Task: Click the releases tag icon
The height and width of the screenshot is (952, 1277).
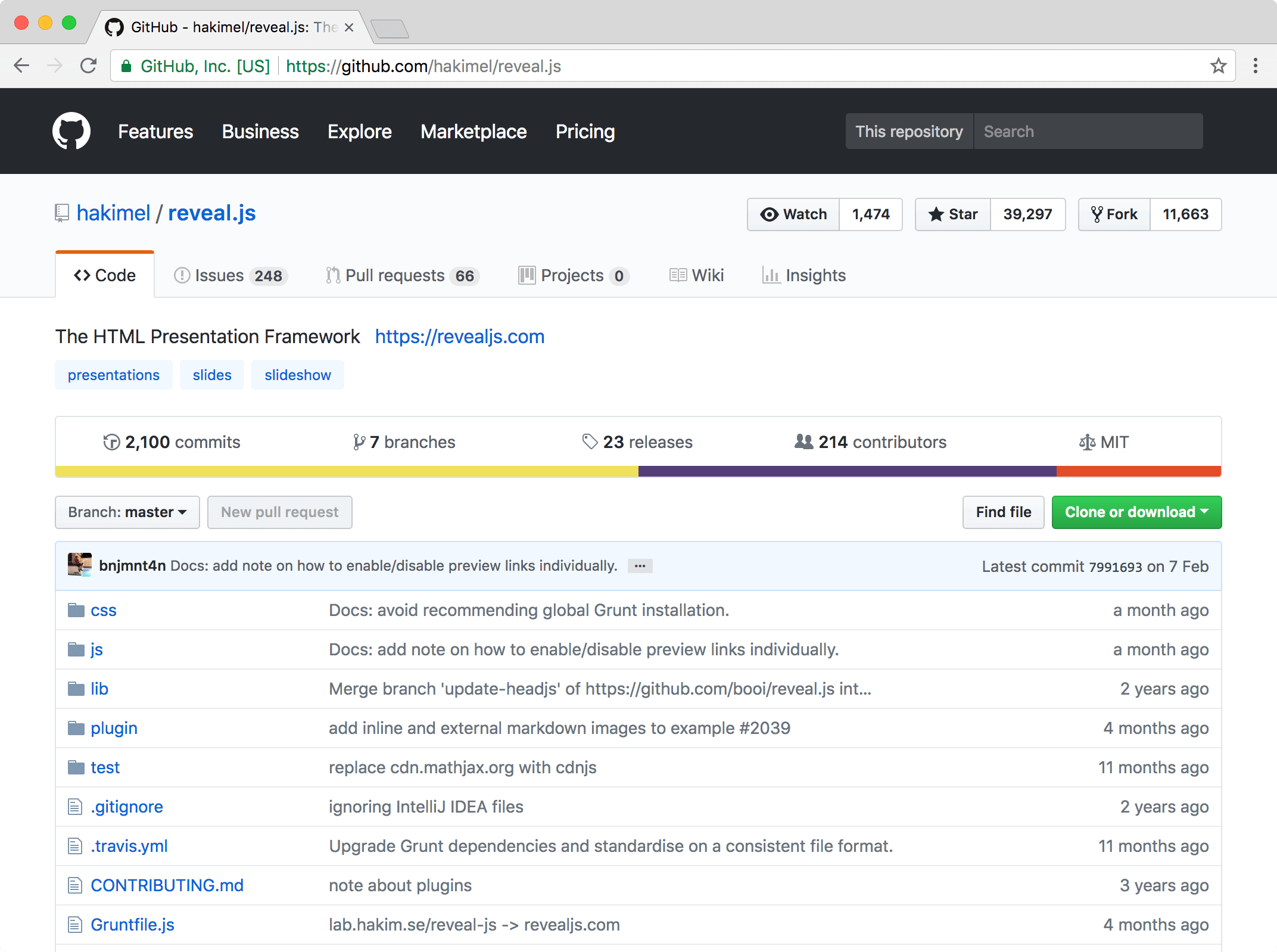Action: pos(590,442)
